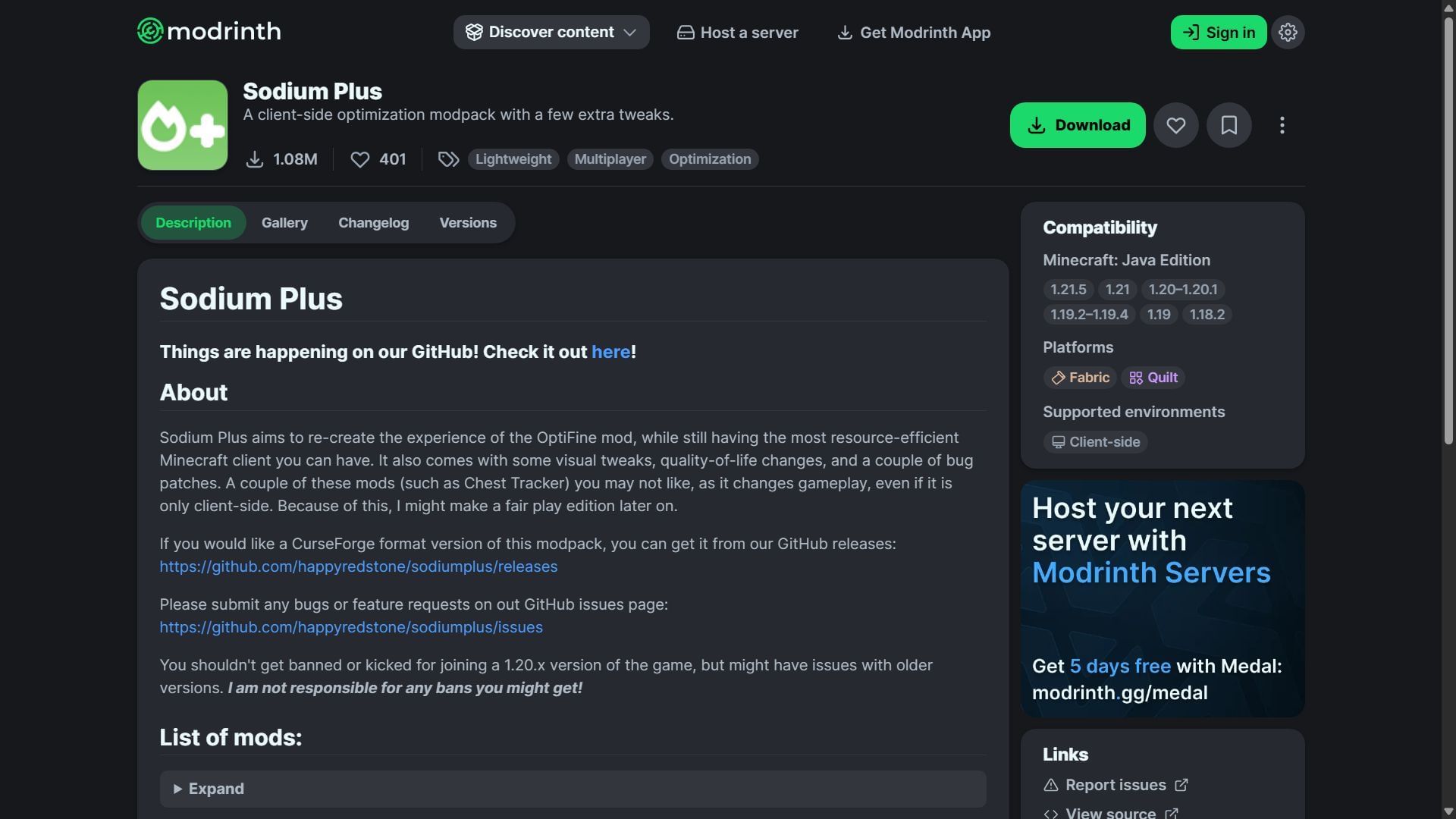Save the project with the bookmark icon
Image resolution: width=1456 pixels, height=819 pixels.
pyautogui.click(x=1228, y=125)
